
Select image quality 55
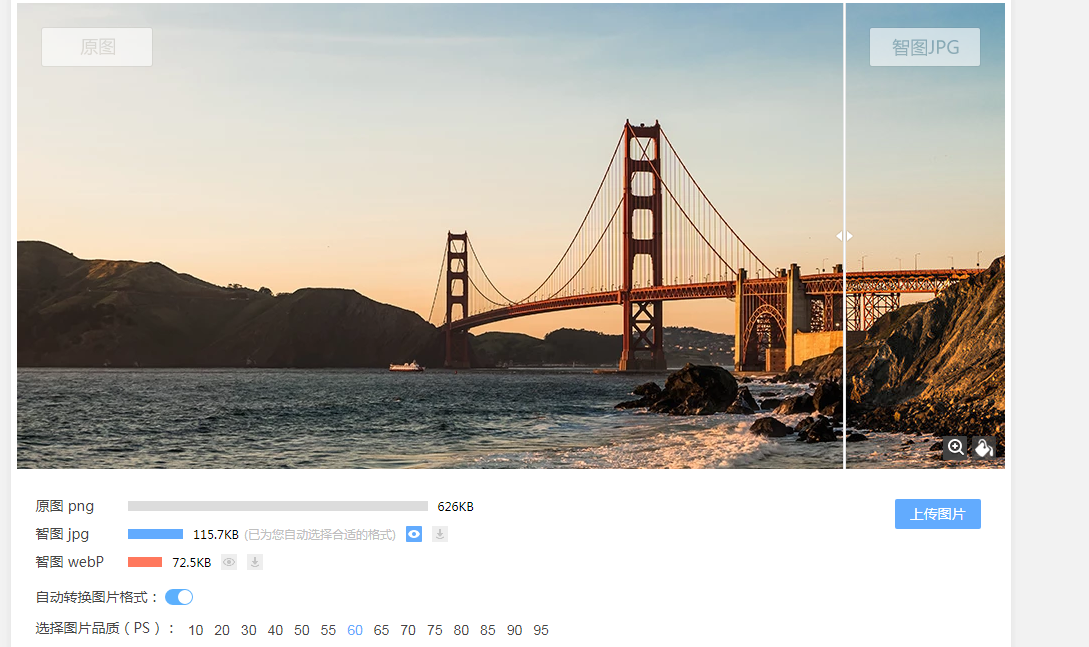pos(328,630)
